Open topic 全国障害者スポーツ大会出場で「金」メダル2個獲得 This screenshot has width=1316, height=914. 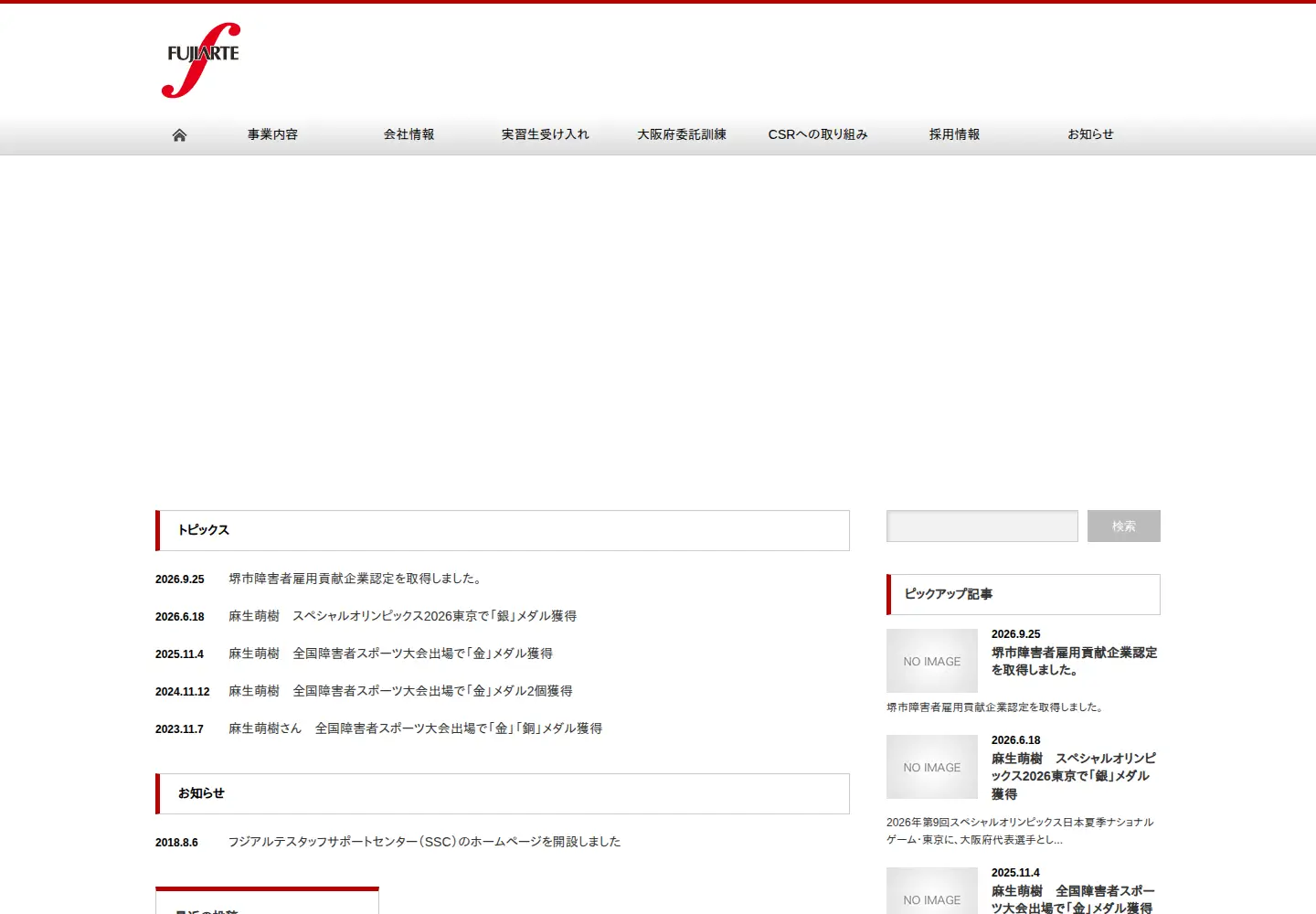pos(400,691)
